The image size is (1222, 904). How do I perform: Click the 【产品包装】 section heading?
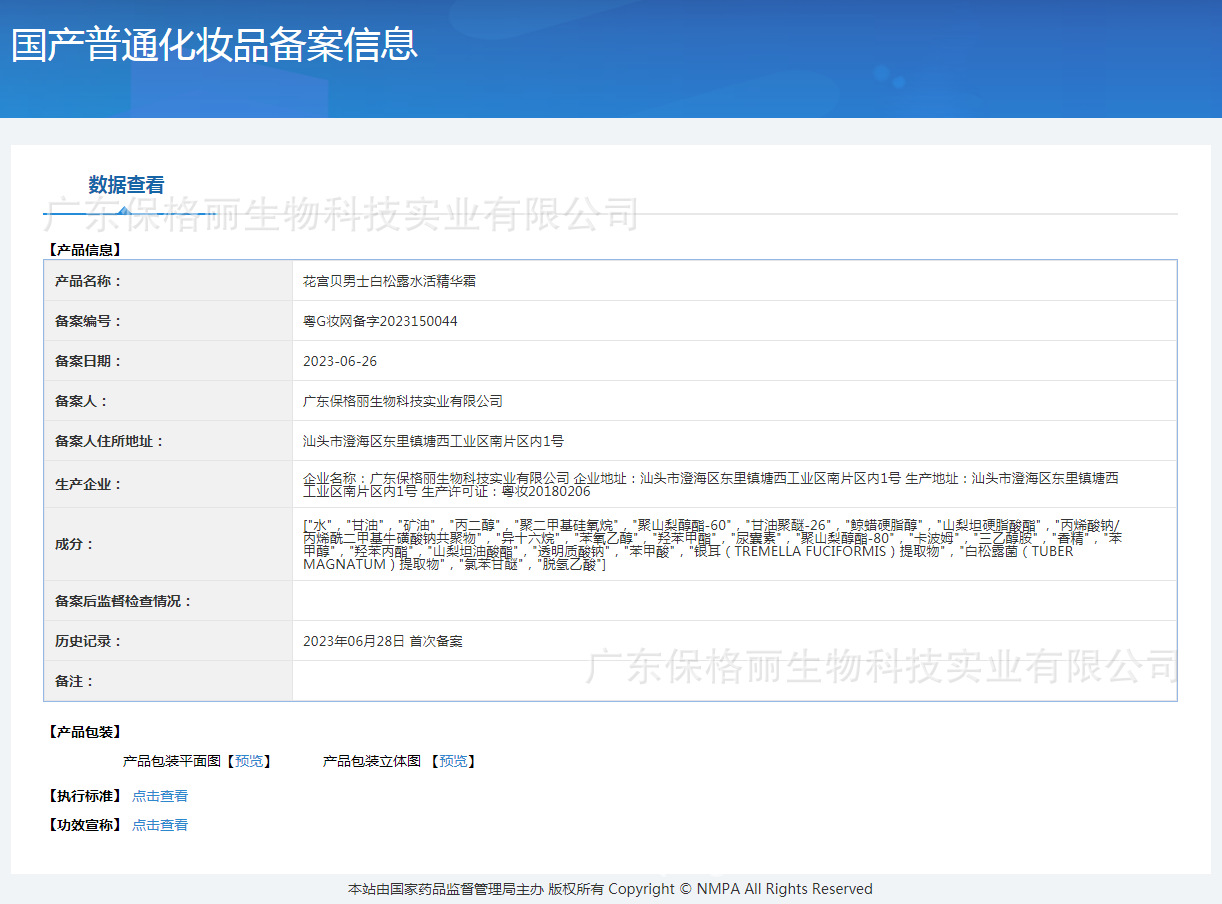tap(84, 732)
